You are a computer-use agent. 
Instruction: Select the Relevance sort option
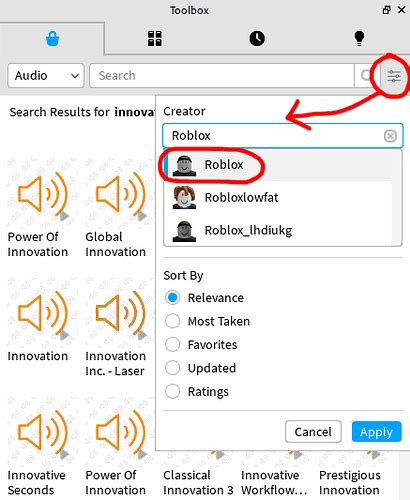pyautogui.click(x=172, y=297)
